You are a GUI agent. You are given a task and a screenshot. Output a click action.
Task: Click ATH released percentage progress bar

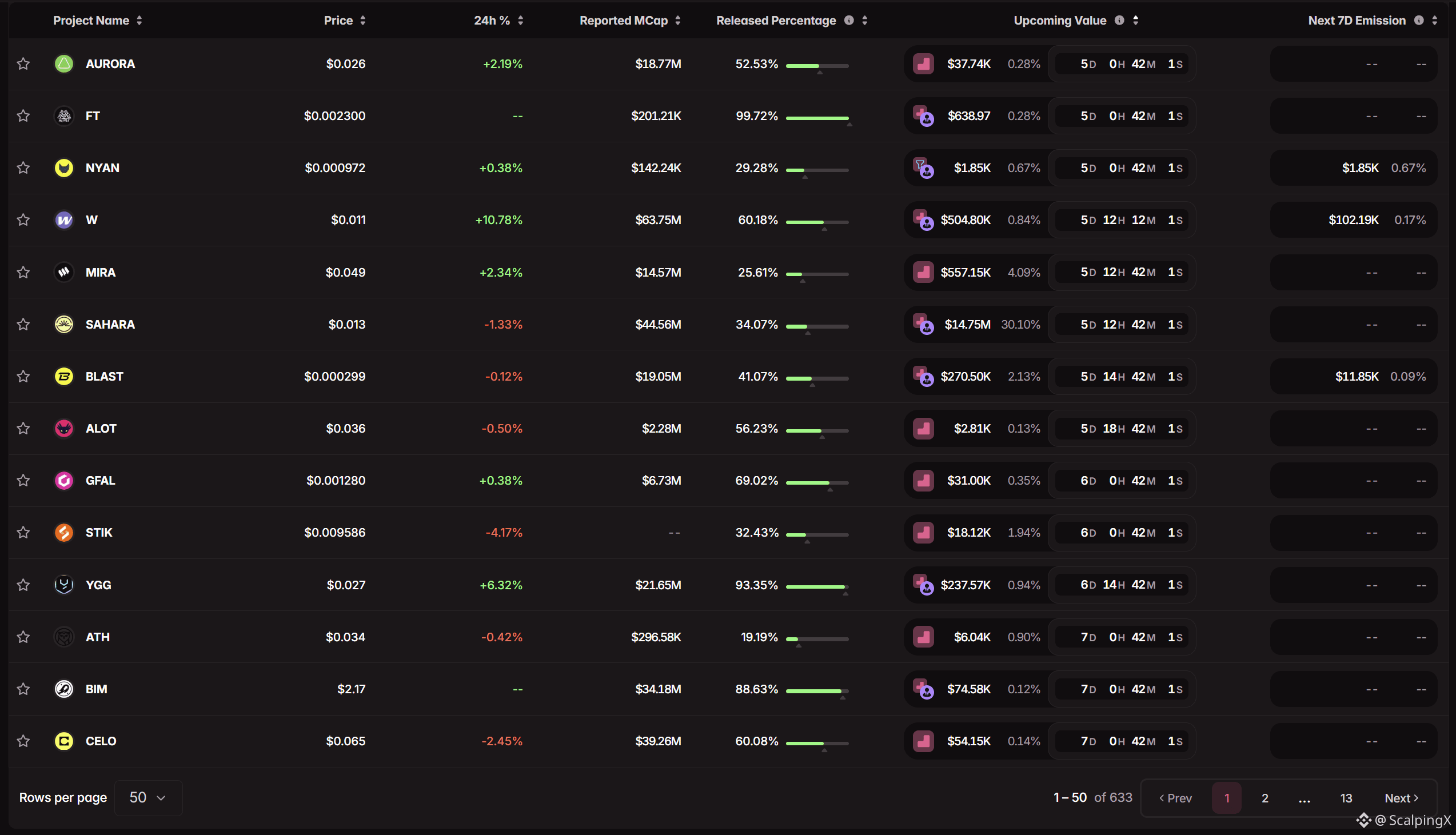pyautogui.click(x=816, y=638)
